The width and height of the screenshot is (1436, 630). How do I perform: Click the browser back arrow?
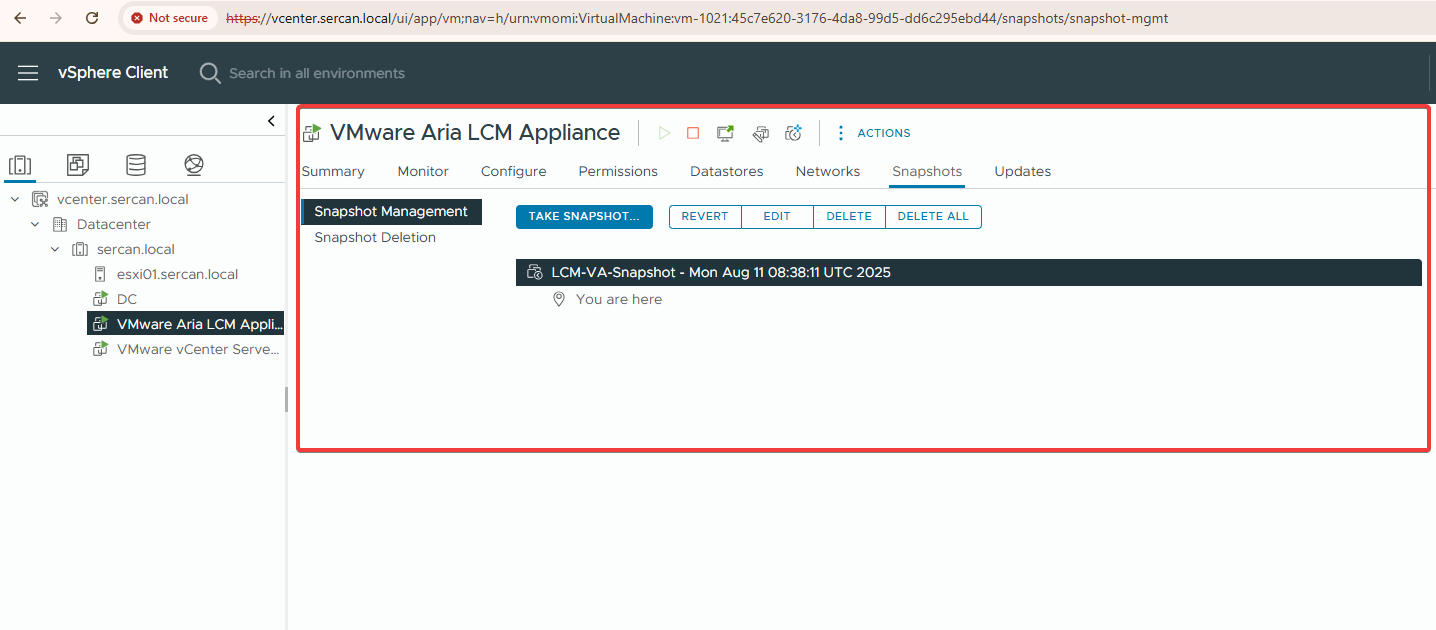point(20,18)
